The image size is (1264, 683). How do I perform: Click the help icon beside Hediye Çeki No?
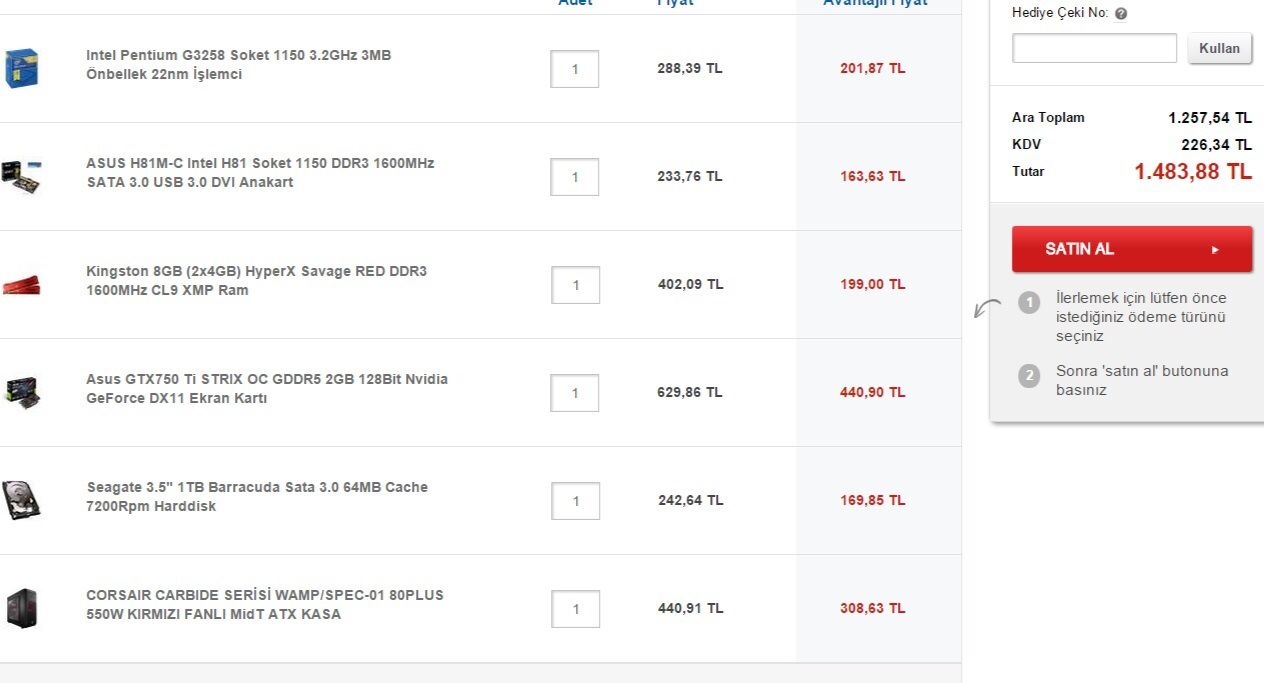tap(1121, 14)
